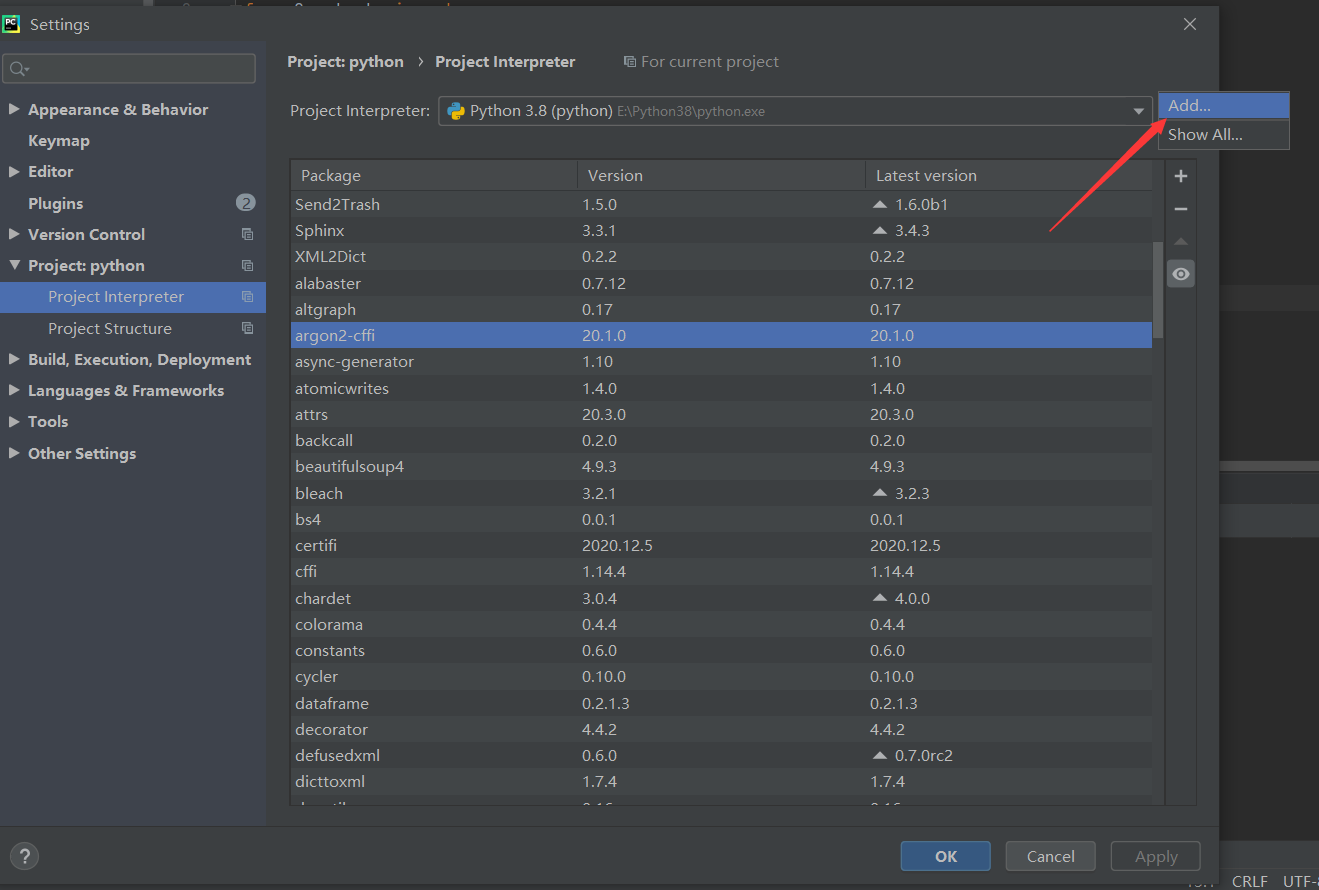The height and width of the screenshot is (890, 1319).
Task: Select the async-generator package row
Action: [721, 361]
